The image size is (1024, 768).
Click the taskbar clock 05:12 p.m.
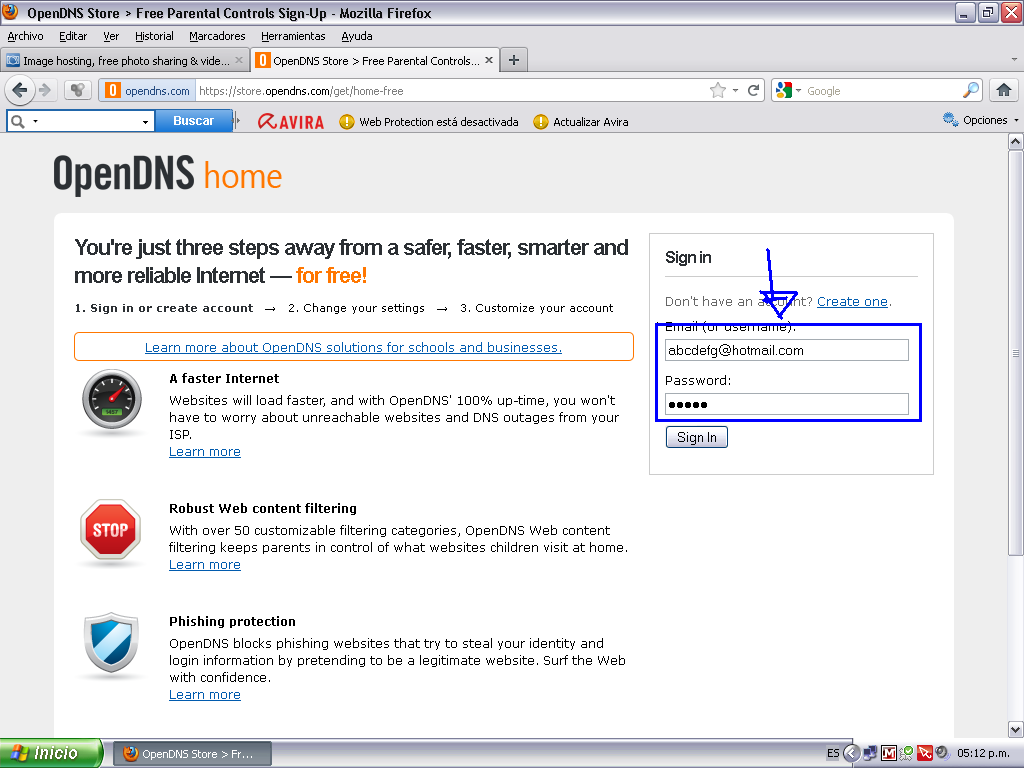984,753
